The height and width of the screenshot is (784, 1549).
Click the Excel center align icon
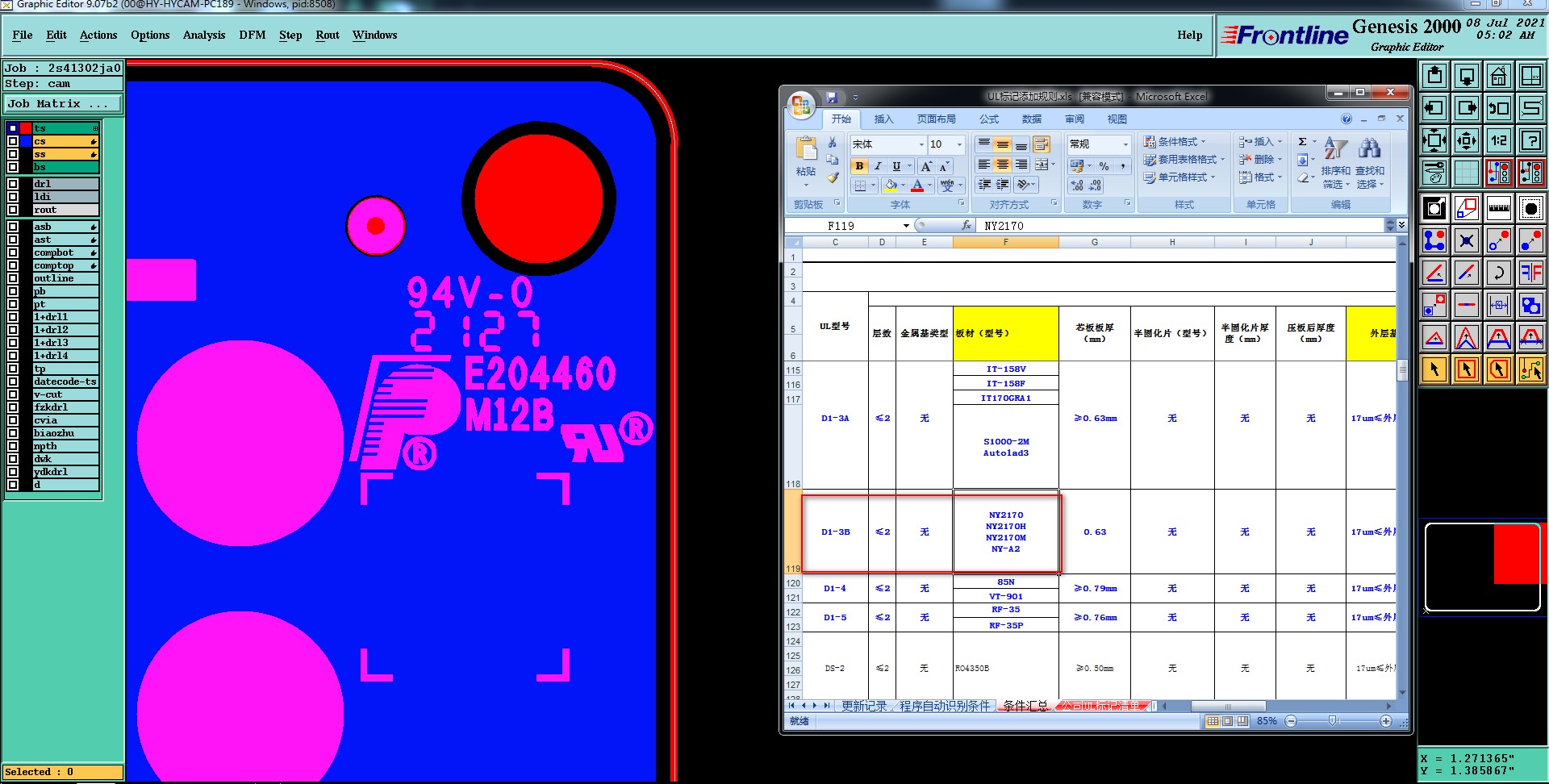[1002, 165]
